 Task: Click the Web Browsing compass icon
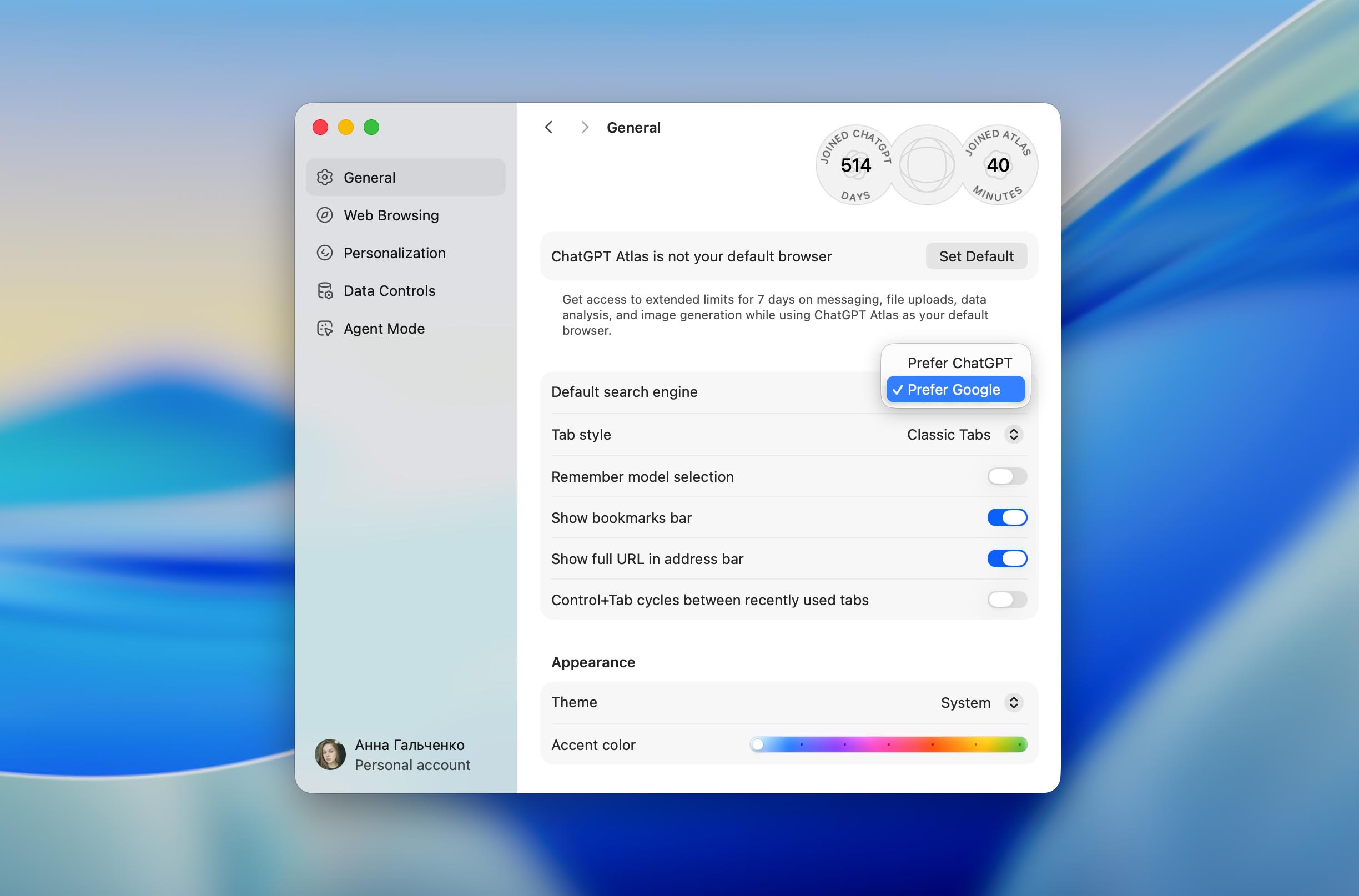tap(325, 215)
